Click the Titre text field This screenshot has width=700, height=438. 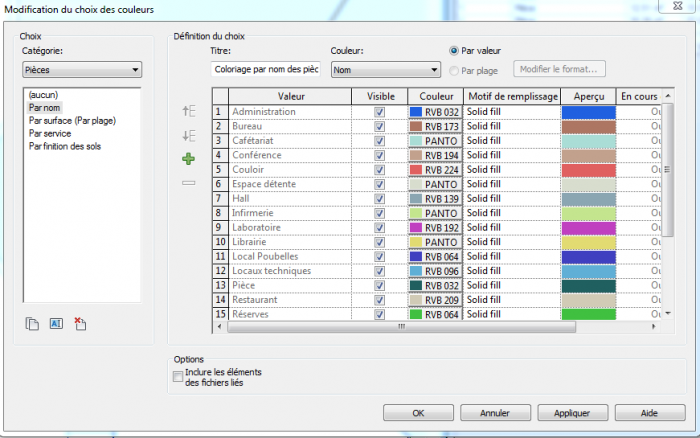265,70
